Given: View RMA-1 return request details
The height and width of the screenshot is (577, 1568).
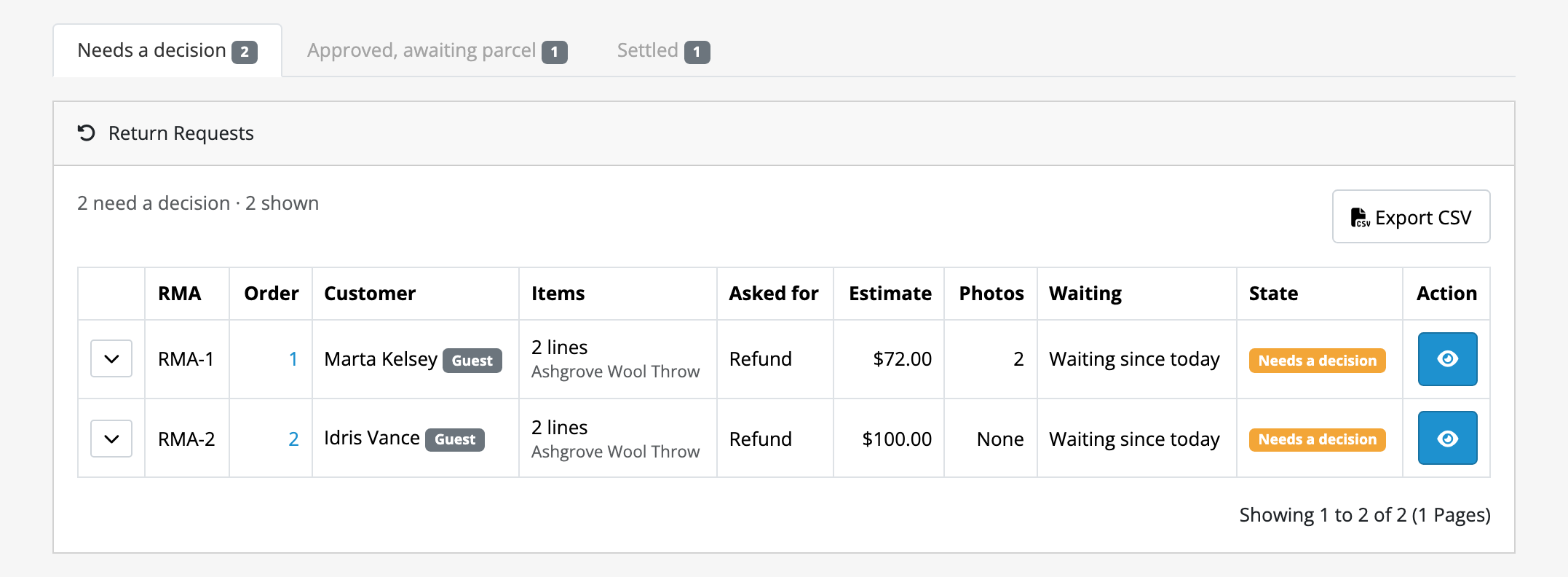Looking at the screenshot, I should pyautogui.click(x=1447, y=359).
